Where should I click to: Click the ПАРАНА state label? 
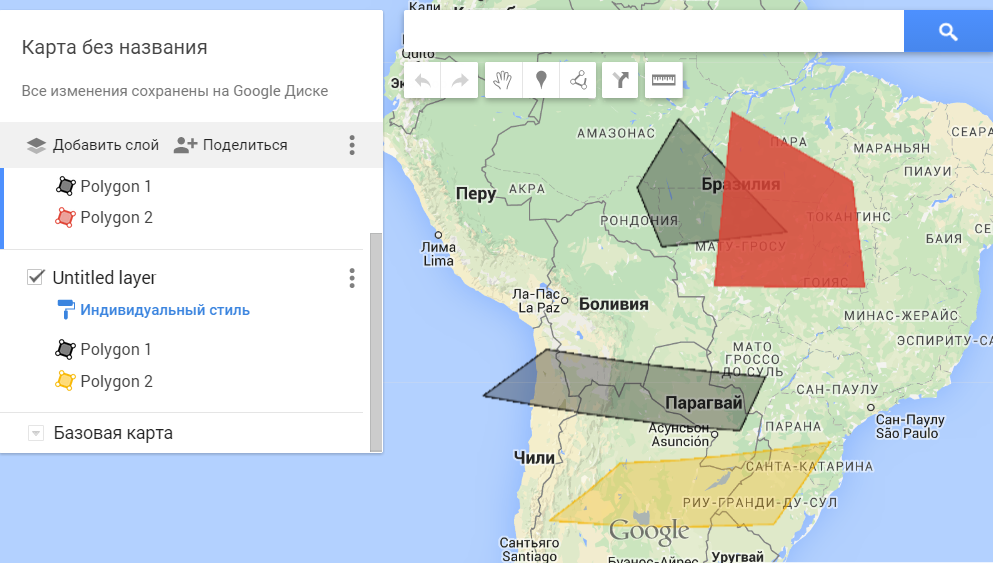pyautogui.click(x=793, y=427)
